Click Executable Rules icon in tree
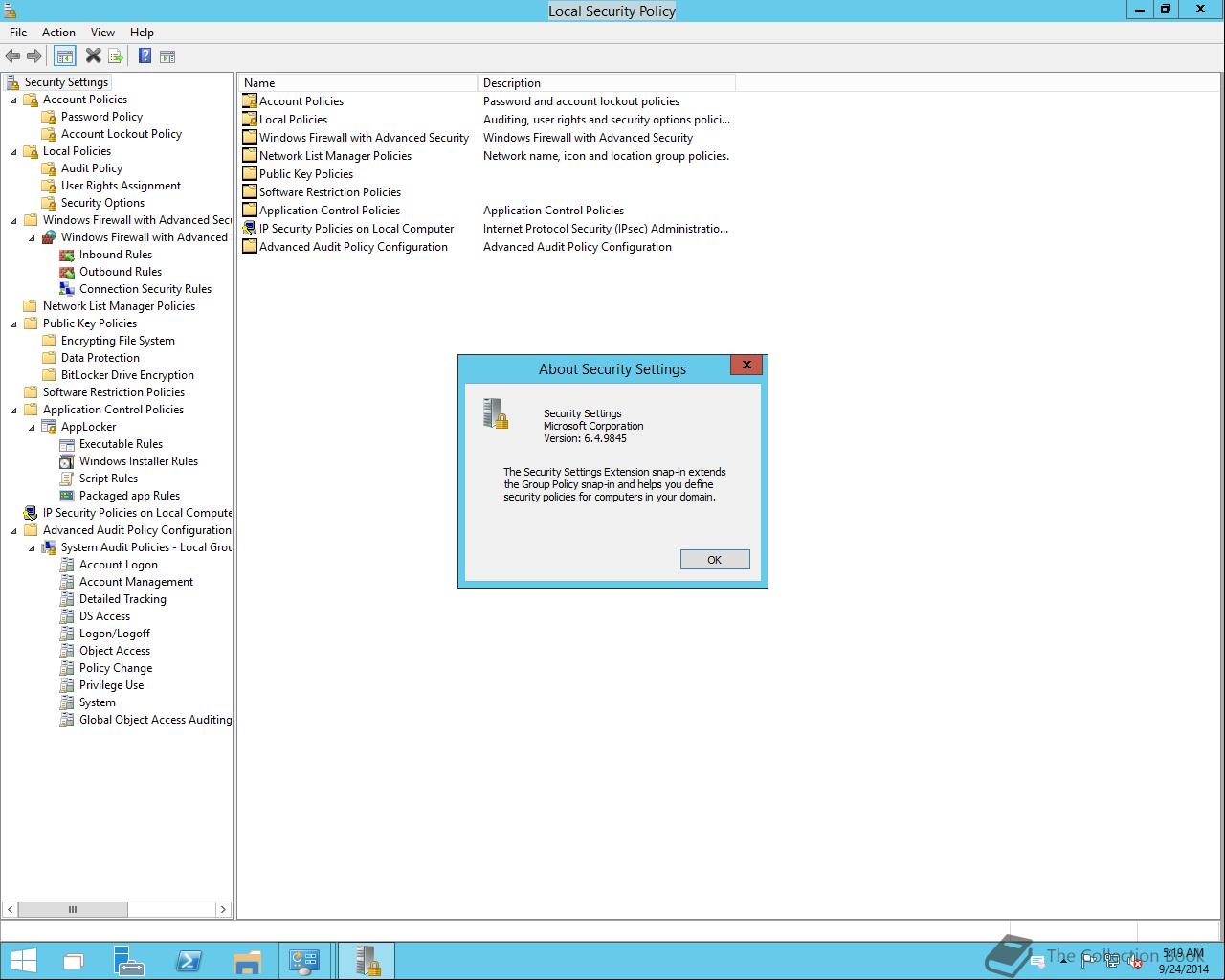 coord(67,444)
